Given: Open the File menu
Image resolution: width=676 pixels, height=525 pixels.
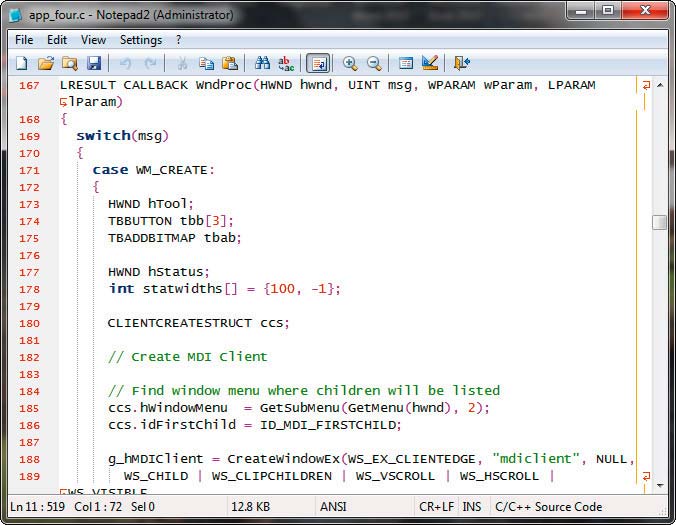Looking at the screenshot, I should (24, 40).
